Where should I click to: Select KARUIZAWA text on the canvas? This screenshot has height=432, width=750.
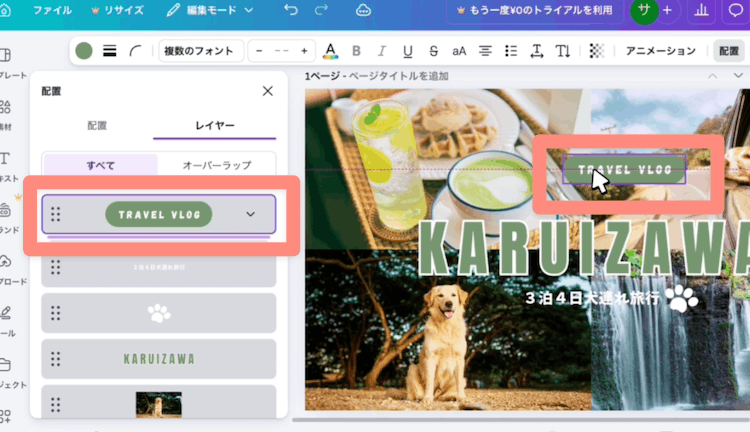coord(584,249)
